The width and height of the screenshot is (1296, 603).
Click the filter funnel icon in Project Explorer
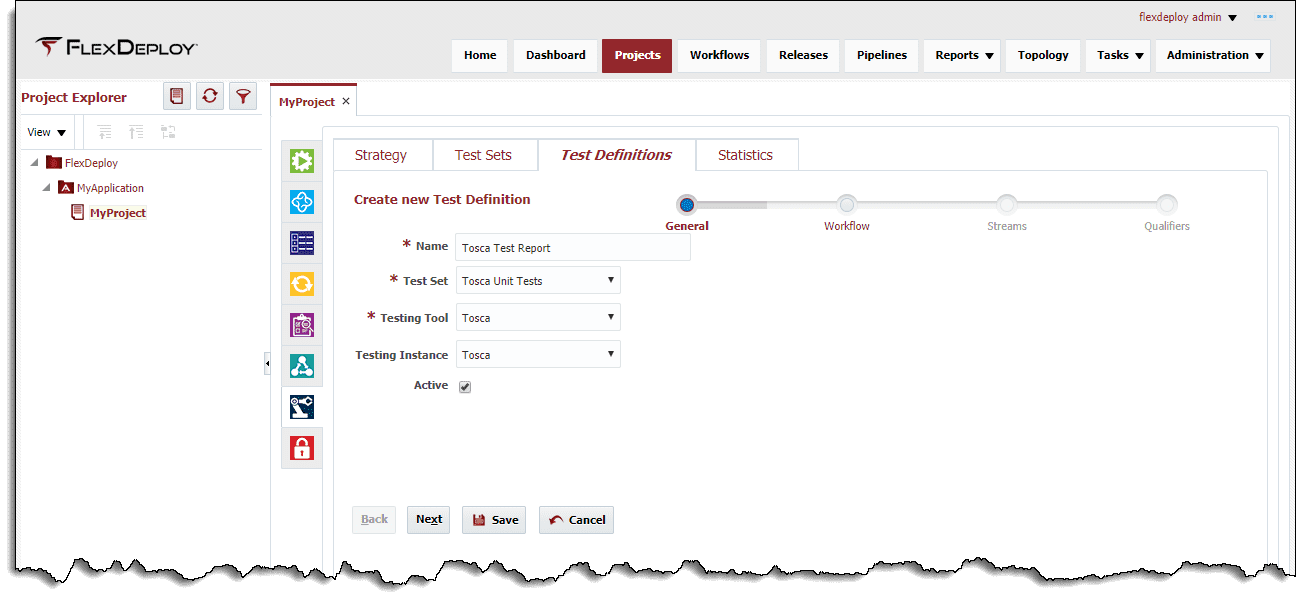pos(243,96)
